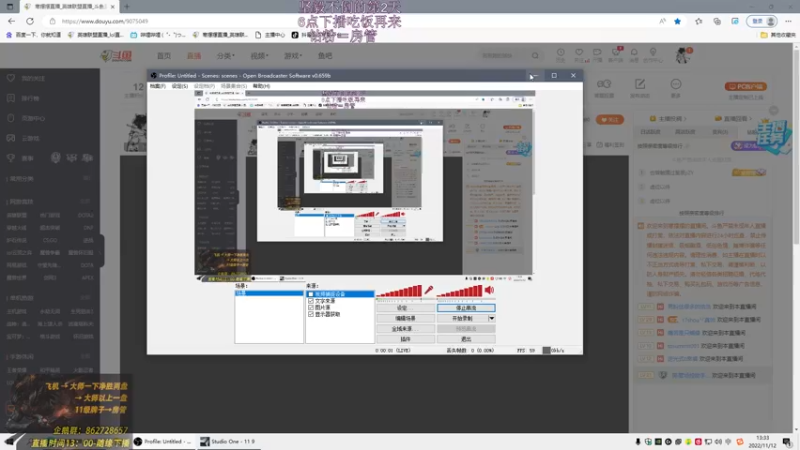Click microphone icon in system tray
Image resolution: width=800 pixels, height=450 pixels.
click(638, 441)
